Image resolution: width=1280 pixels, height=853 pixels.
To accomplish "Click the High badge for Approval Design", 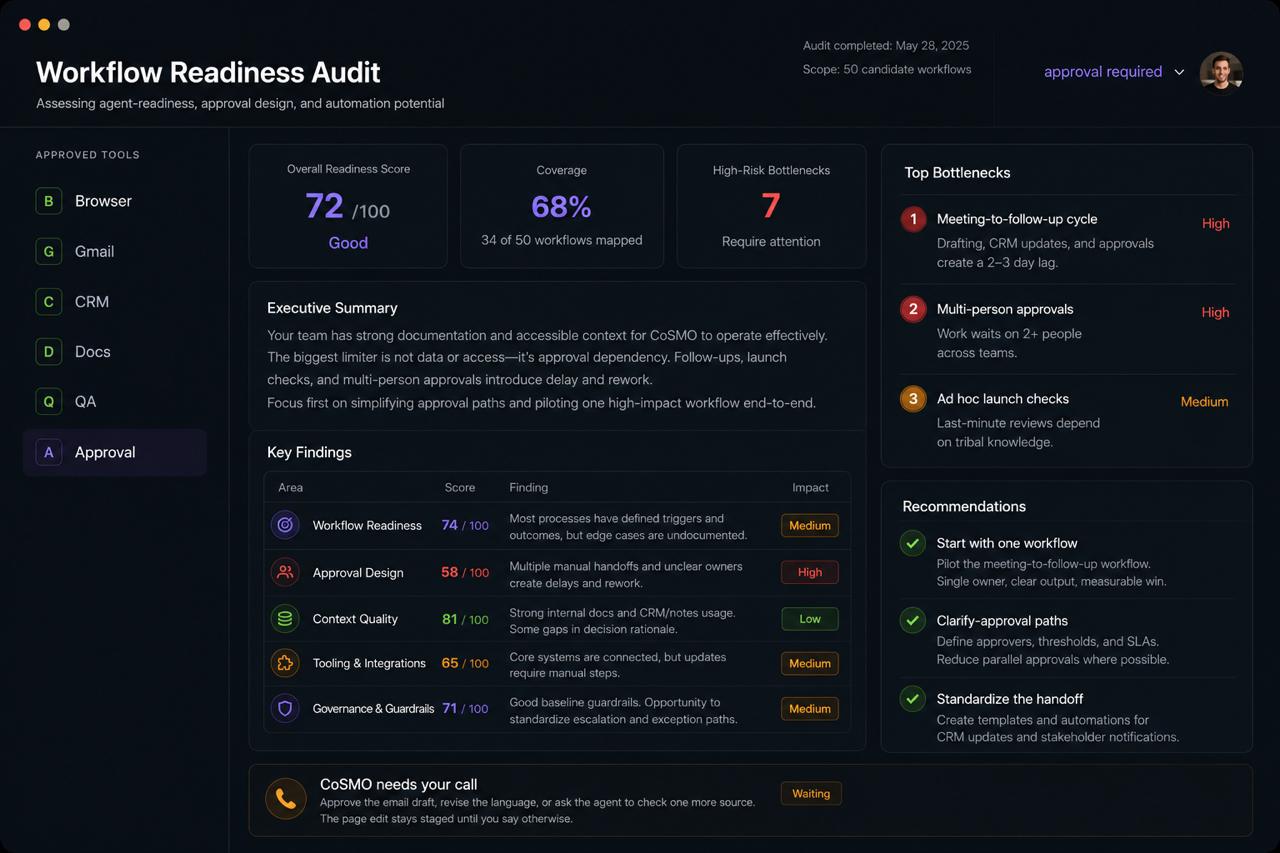I will pyautogui.click(x=810, y=573).
